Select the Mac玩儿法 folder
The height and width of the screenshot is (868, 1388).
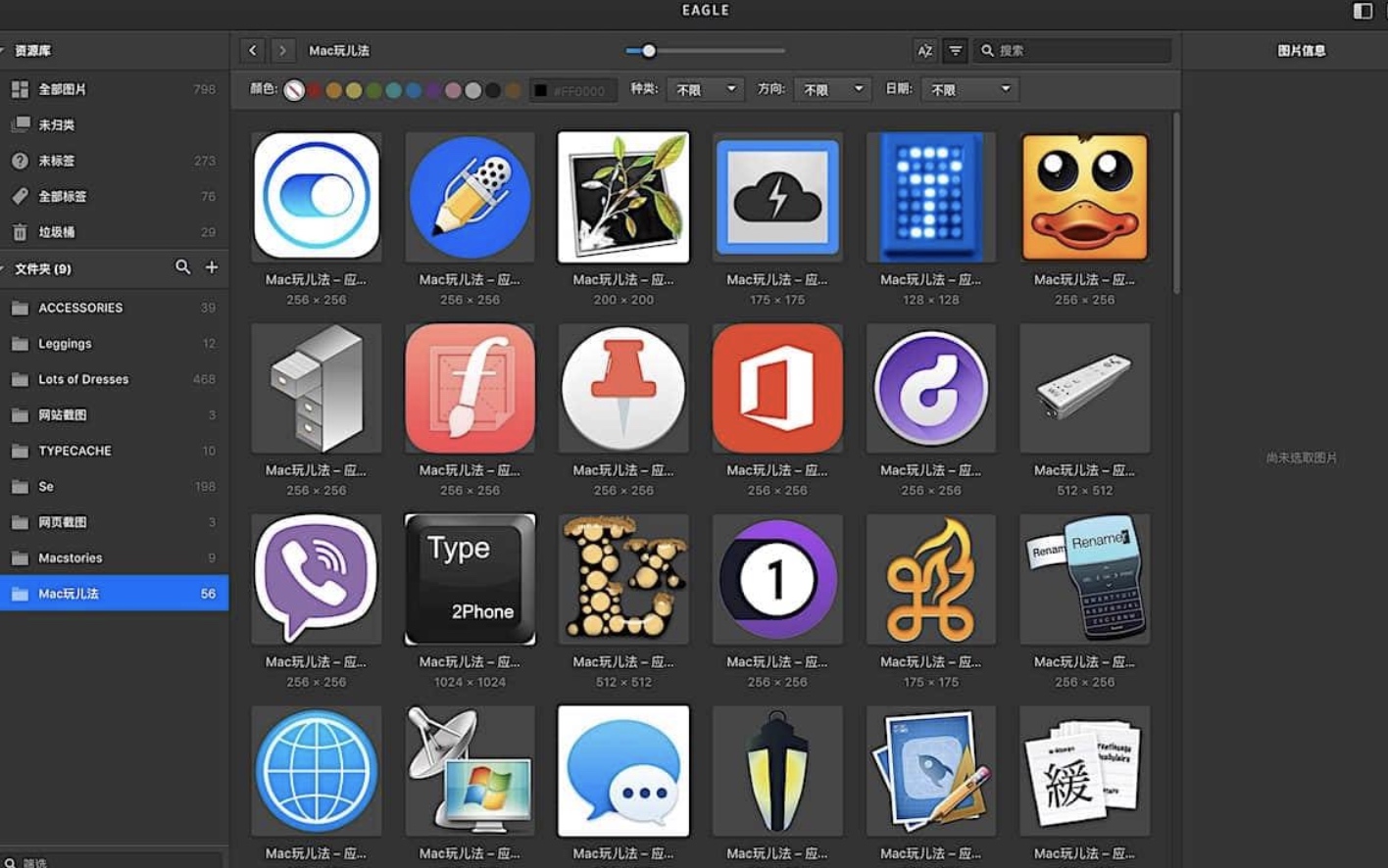click(114, 594)
